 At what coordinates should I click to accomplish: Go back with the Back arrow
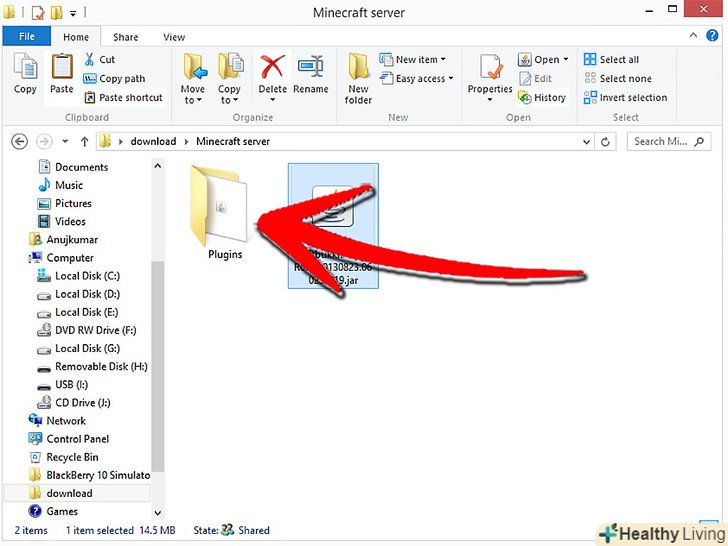[19, 141]
